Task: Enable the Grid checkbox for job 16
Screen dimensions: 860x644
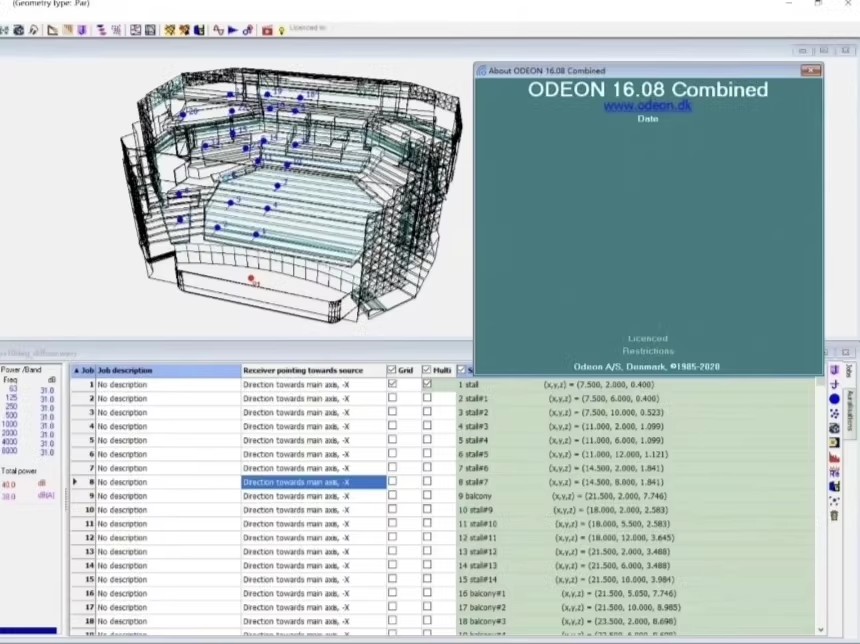Action: point(392,592)
